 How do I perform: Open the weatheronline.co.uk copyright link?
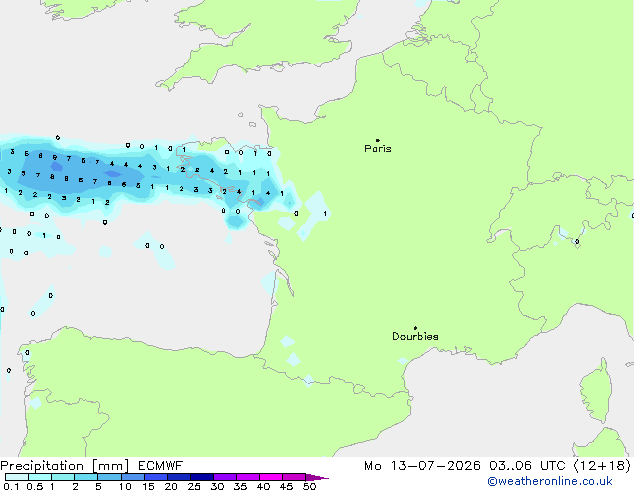[x=549, y=481]
